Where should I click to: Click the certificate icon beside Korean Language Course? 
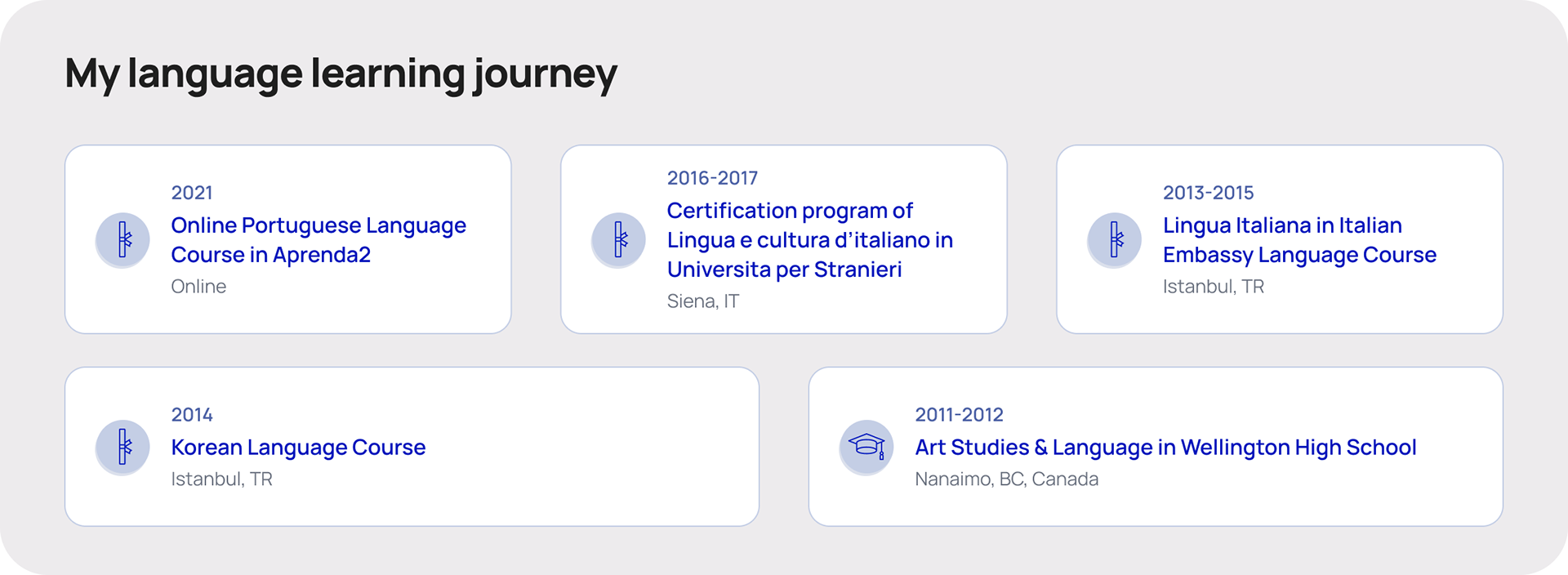122,448
